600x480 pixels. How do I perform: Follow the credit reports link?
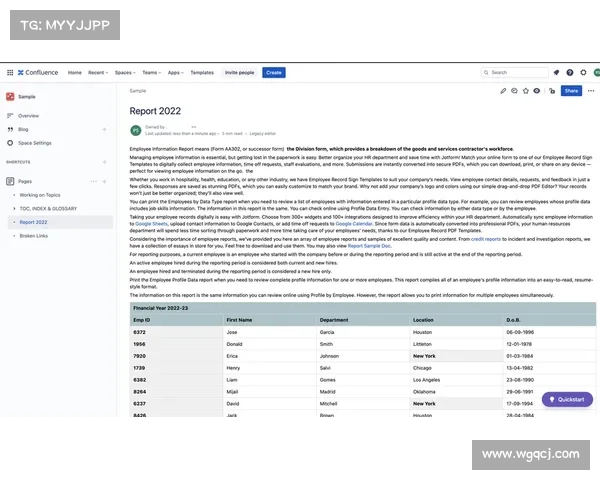pyautogui.click(x=486, y=239)
